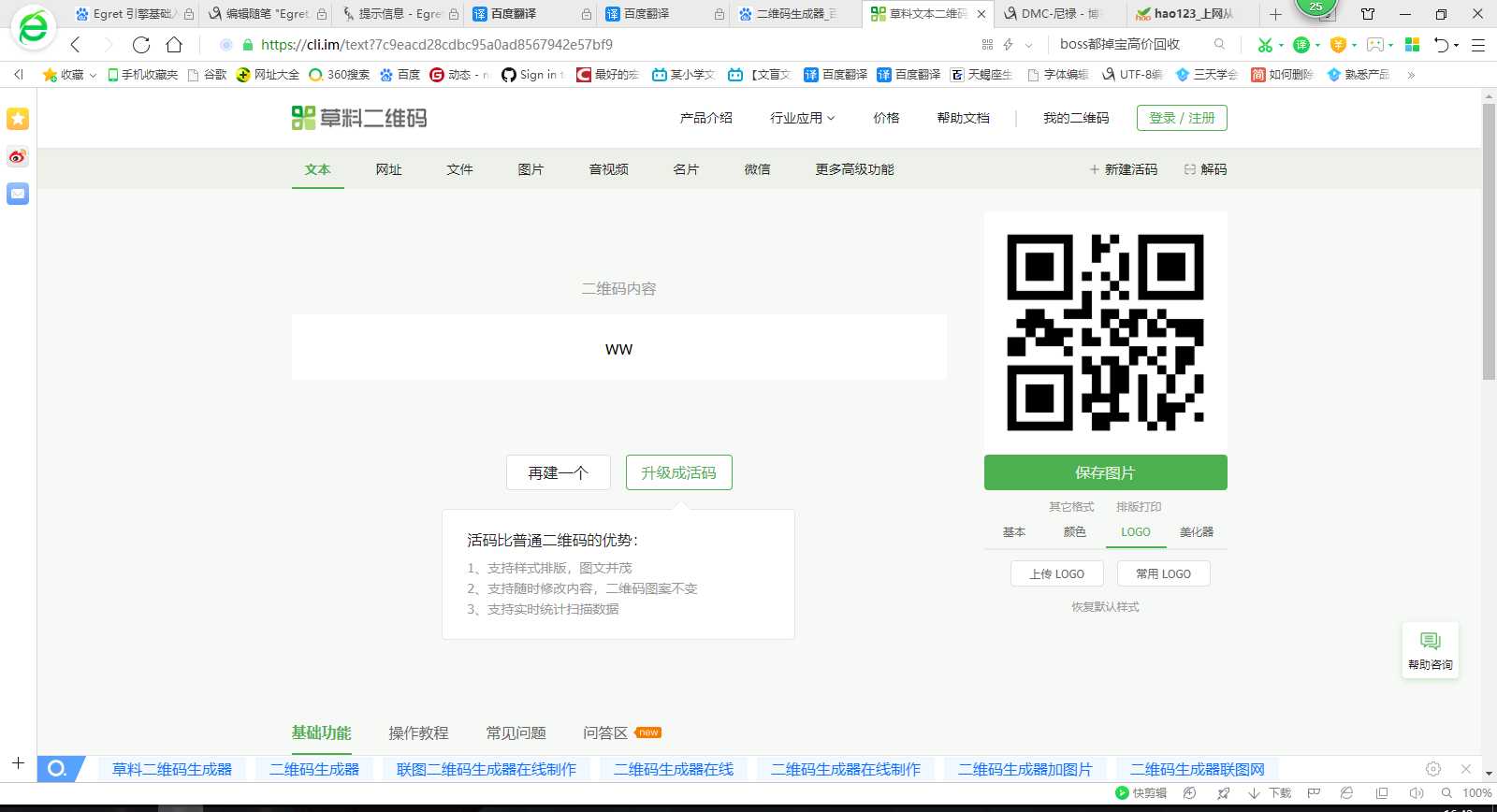Click the search magnifier in the search box
The image size is (1497, 812).
point(1219,44)
